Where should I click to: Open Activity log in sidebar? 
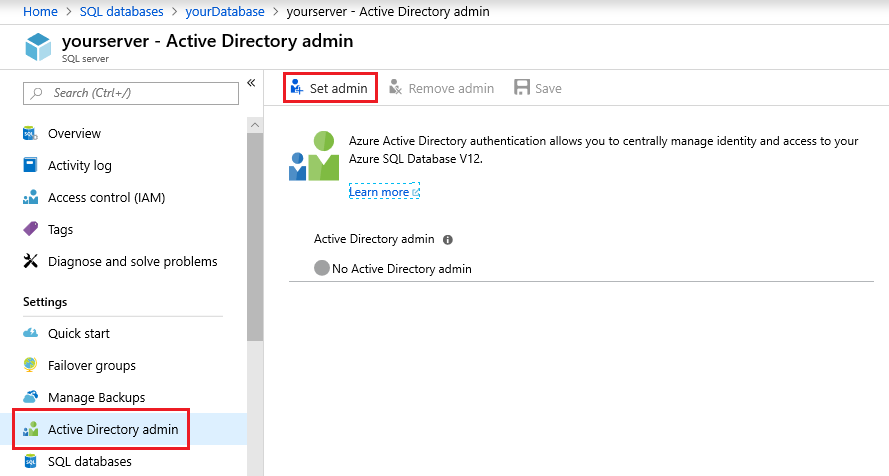coord(79,165)
